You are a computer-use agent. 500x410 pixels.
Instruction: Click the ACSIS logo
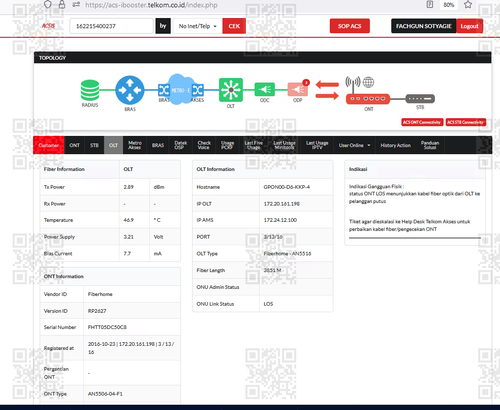pos(48,26)
